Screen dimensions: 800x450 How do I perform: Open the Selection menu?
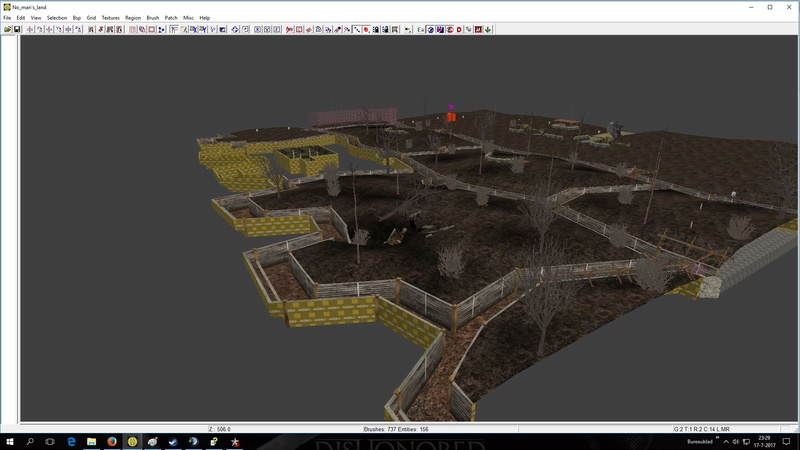pyautogui.click(x=57, y=18)
